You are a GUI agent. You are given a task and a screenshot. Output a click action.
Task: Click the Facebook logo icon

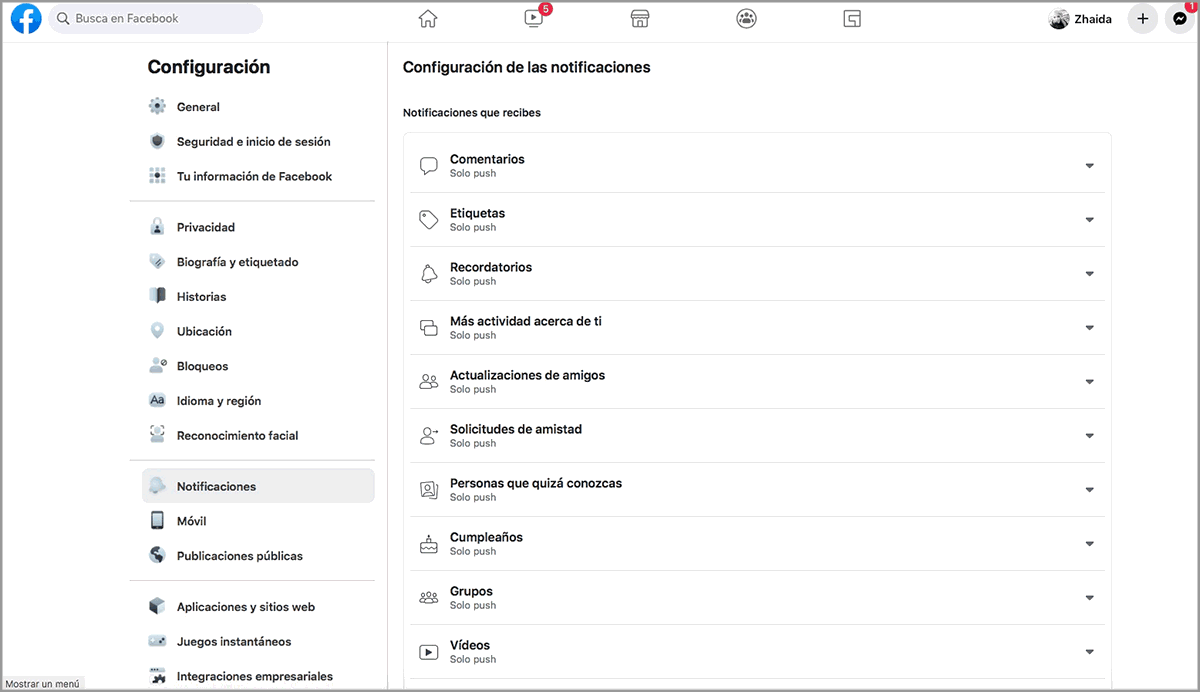(26, 19)
